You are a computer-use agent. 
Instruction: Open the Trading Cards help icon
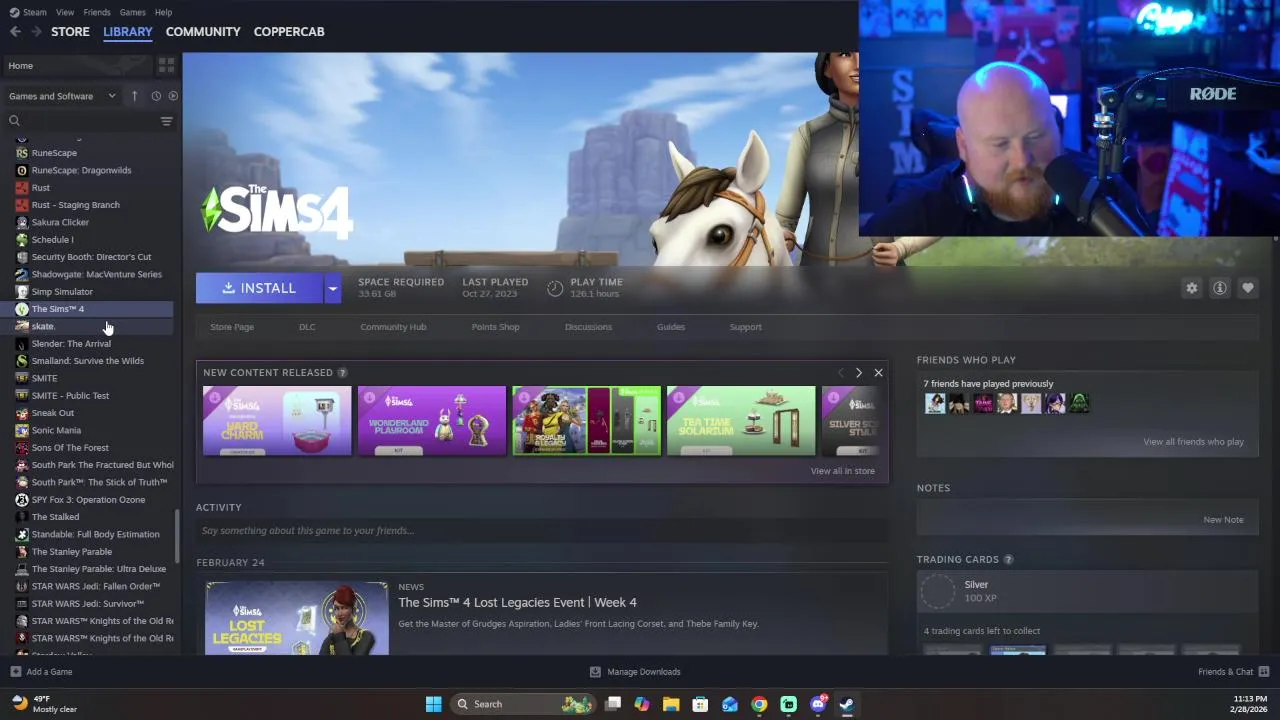[x=1008, y=560]
